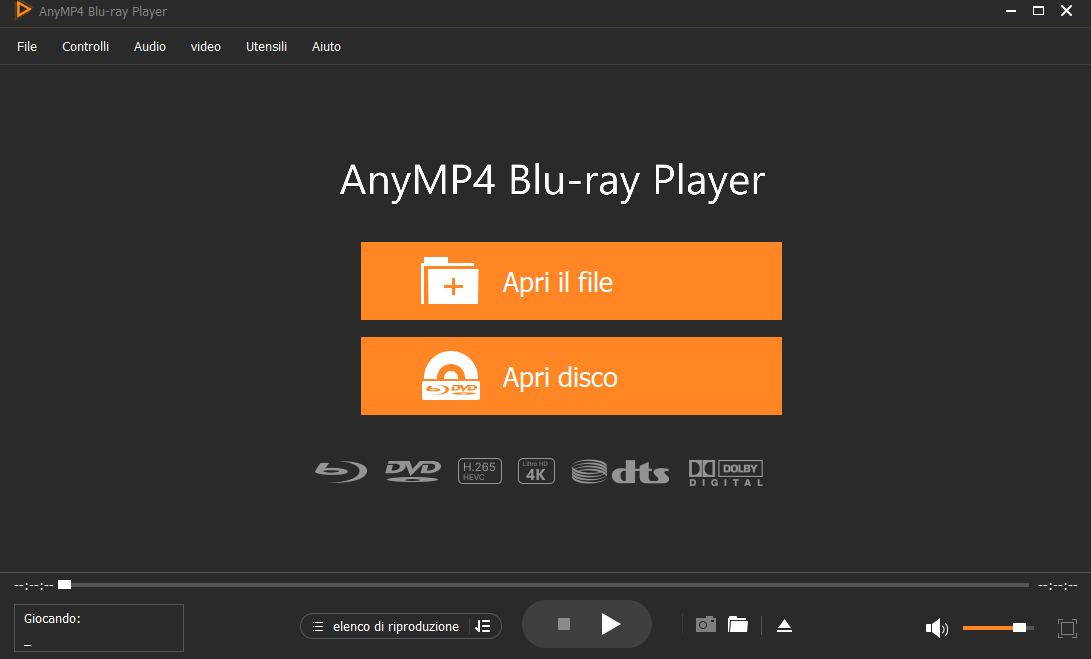Click the playback progress bar
1091x659 pixels.
(x=543, y=585)
